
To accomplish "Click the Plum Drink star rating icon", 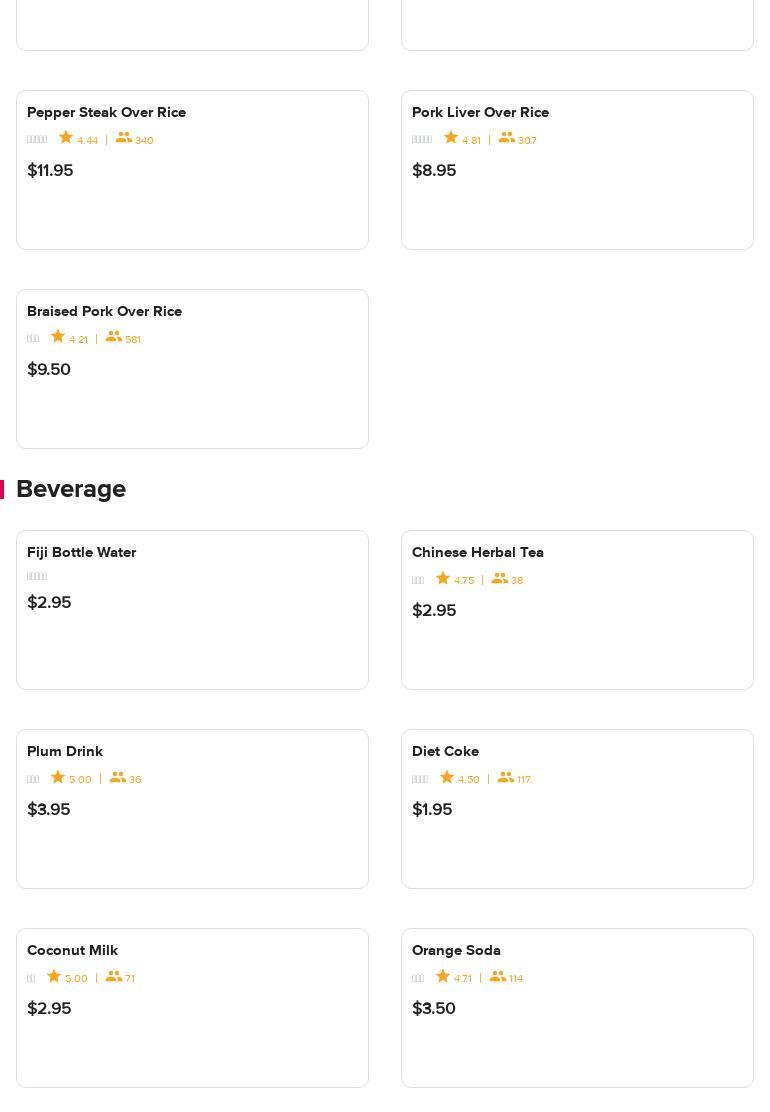I will pos(58,777).
